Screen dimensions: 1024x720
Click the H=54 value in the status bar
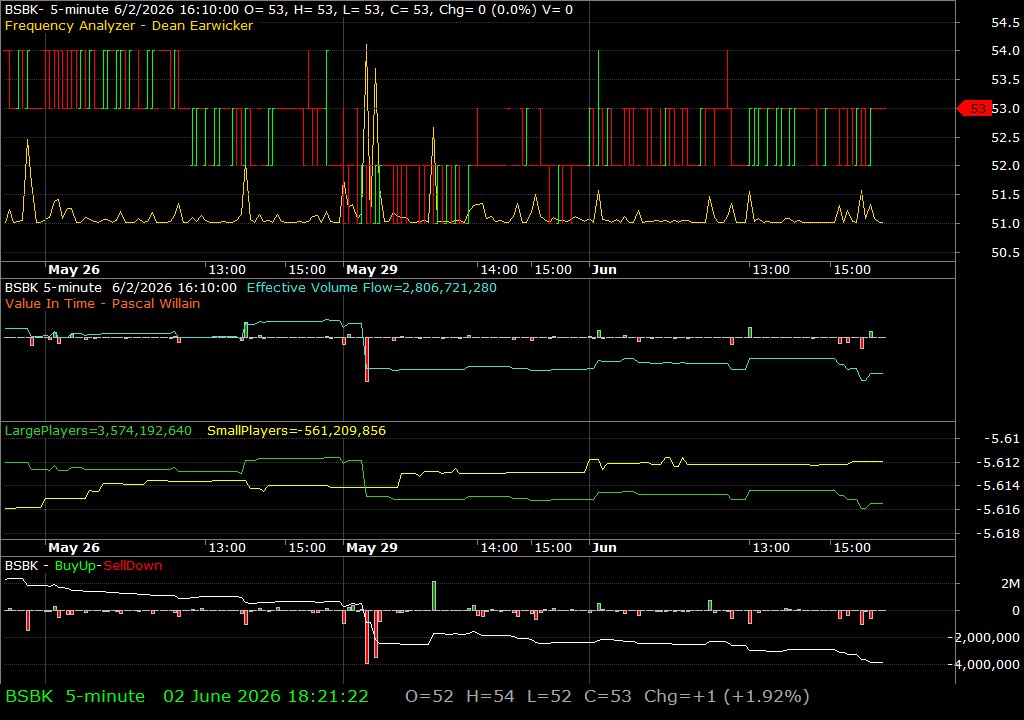click(x=490, y=696)
